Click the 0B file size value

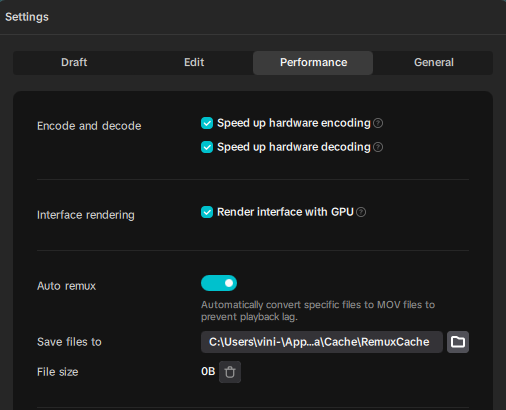coord(208,371)
